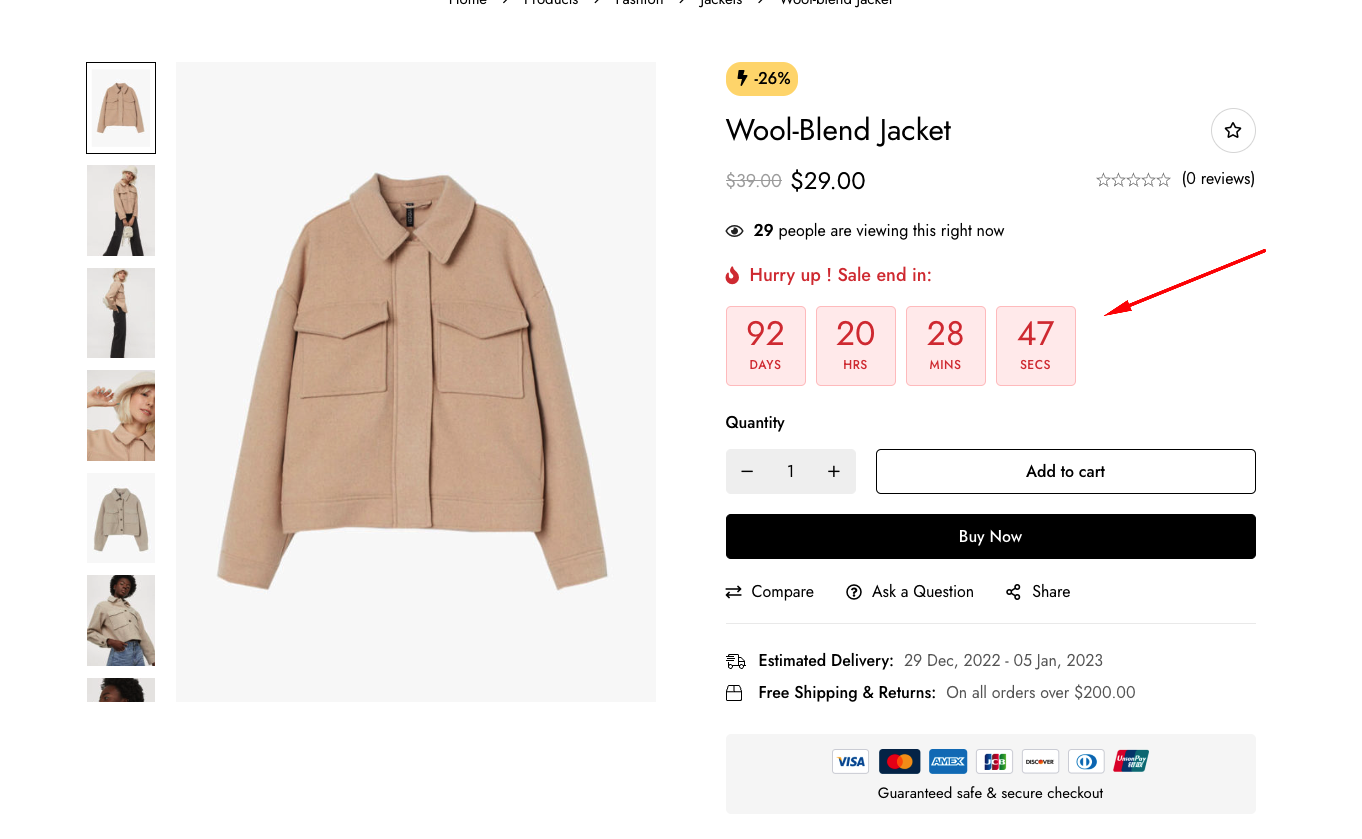This screenshot has width=1362, height=839.
Task: Add jacket to wishlist with star icon
Action: 1233,130
